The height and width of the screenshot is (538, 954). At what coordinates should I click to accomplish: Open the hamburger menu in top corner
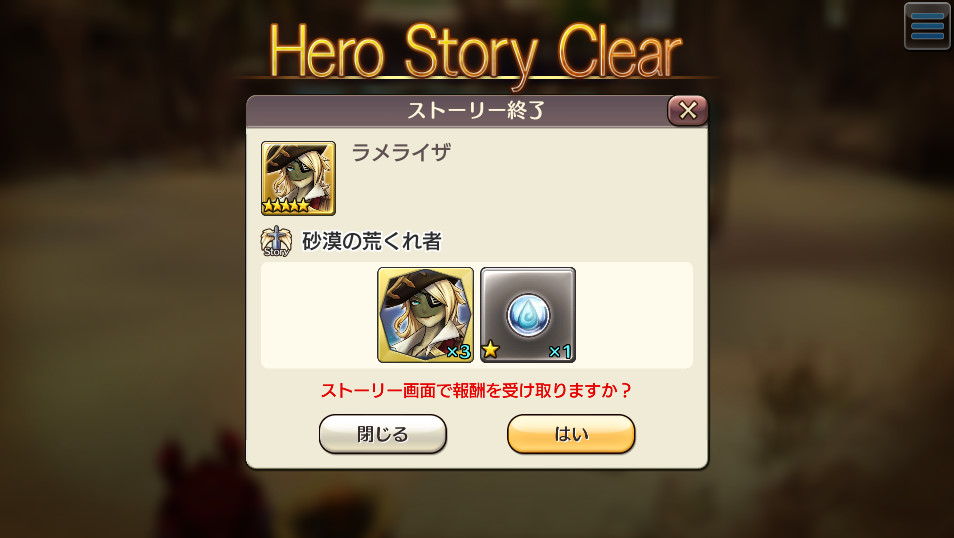pyautogui.click(x=927, y=26)
